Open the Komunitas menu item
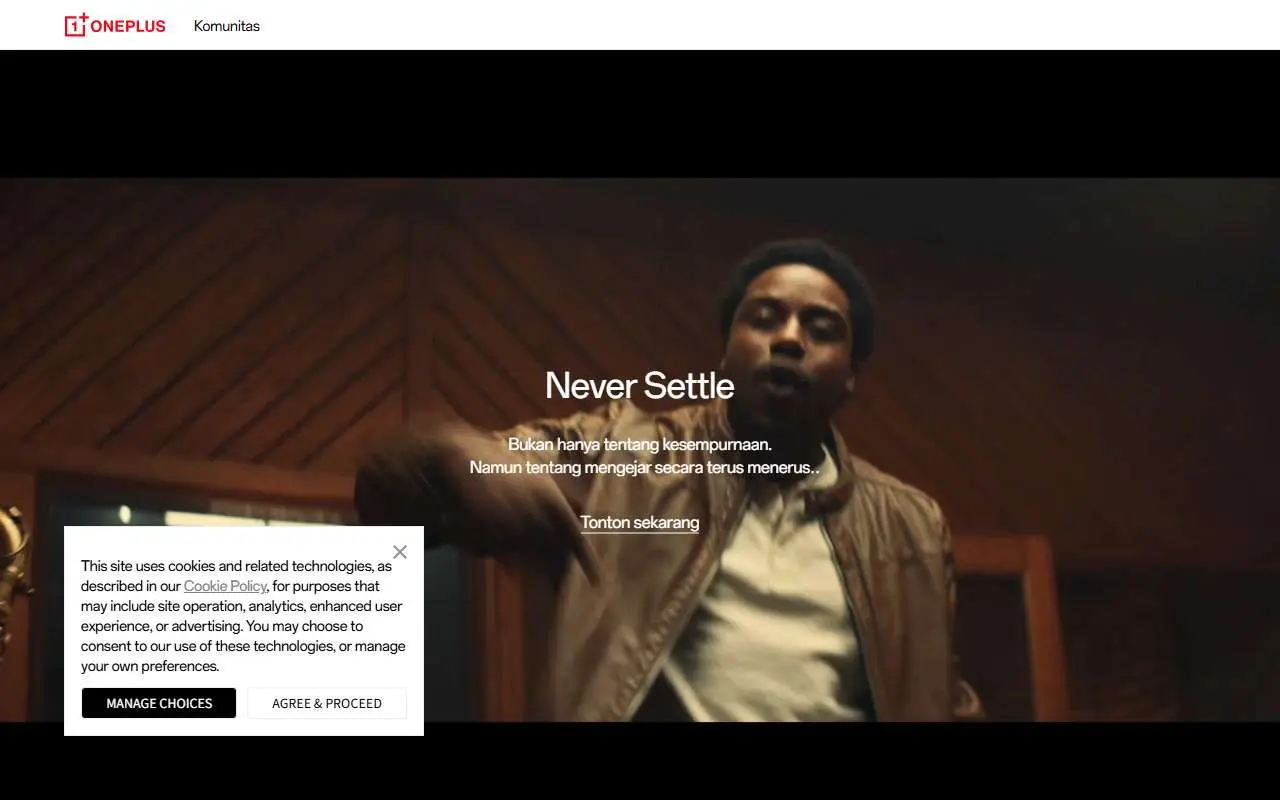1280x800 pixels. [x=227, y=26]
